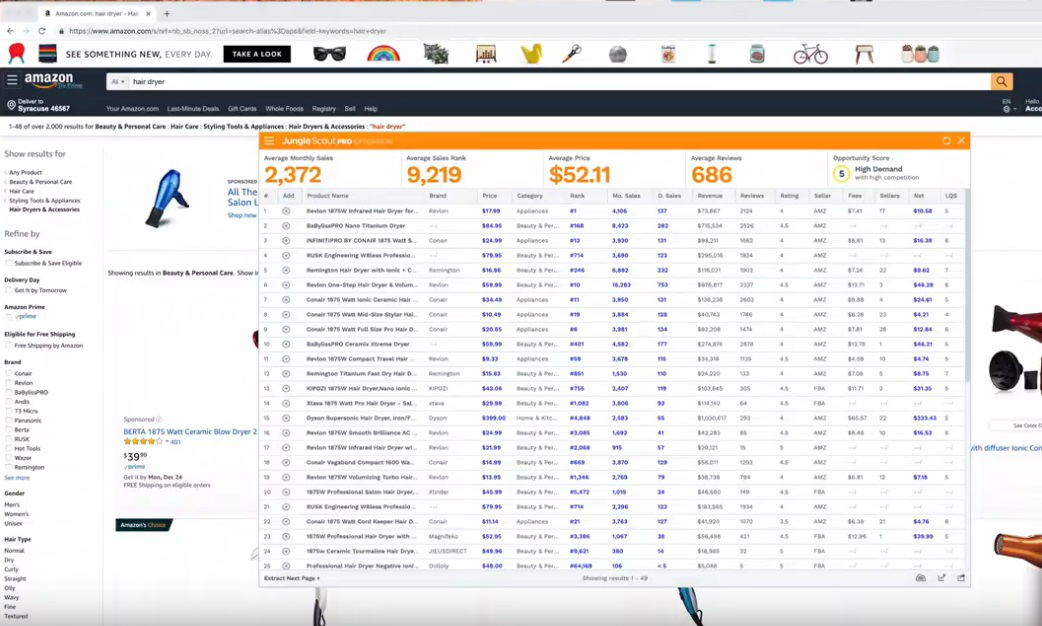Add the Revlon 1875W Infrared Hair Dryer row
Image resolution: width=1042 pixels, height=626 pixels.
pos(286,211)
